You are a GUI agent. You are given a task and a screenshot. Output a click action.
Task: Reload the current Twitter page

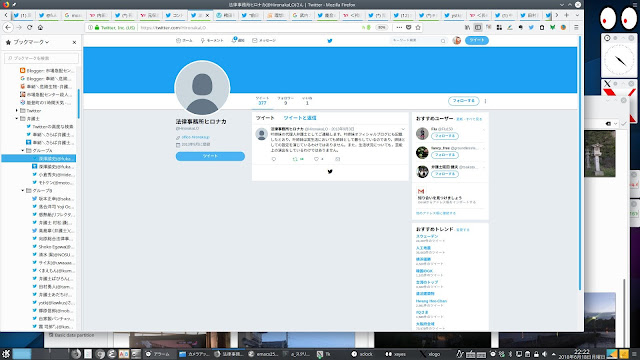pyautogui.click(x=29, y=27)
